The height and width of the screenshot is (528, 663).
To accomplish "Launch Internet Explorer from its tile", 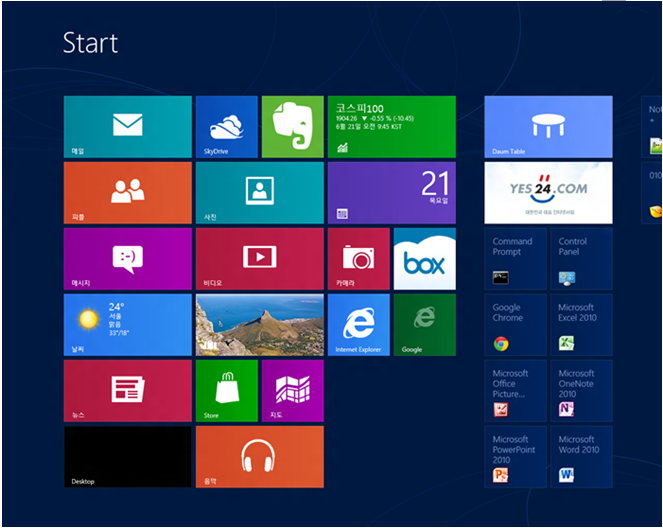I will (358, 324).
